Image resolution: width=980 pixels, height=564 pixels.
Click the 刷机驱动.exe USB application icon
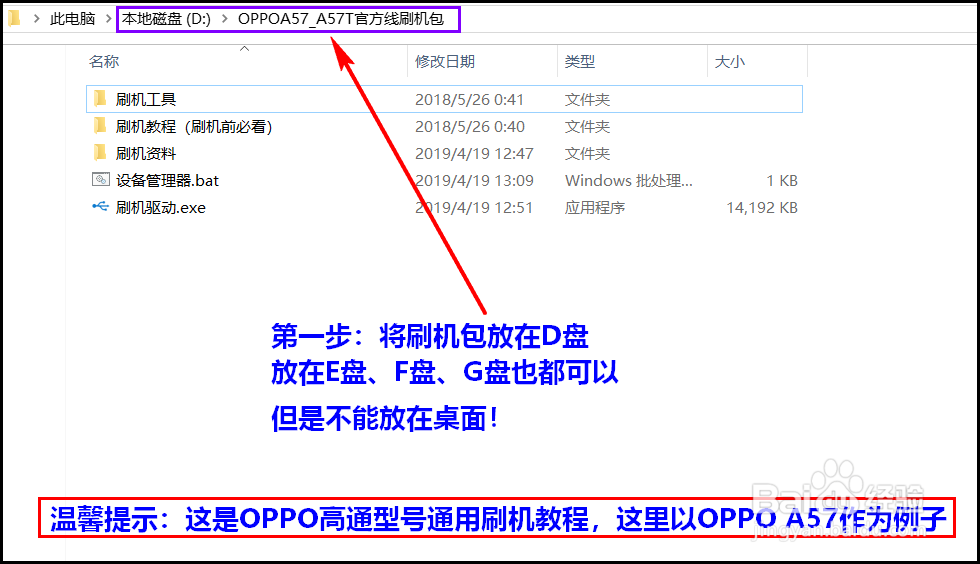(100, 206)
